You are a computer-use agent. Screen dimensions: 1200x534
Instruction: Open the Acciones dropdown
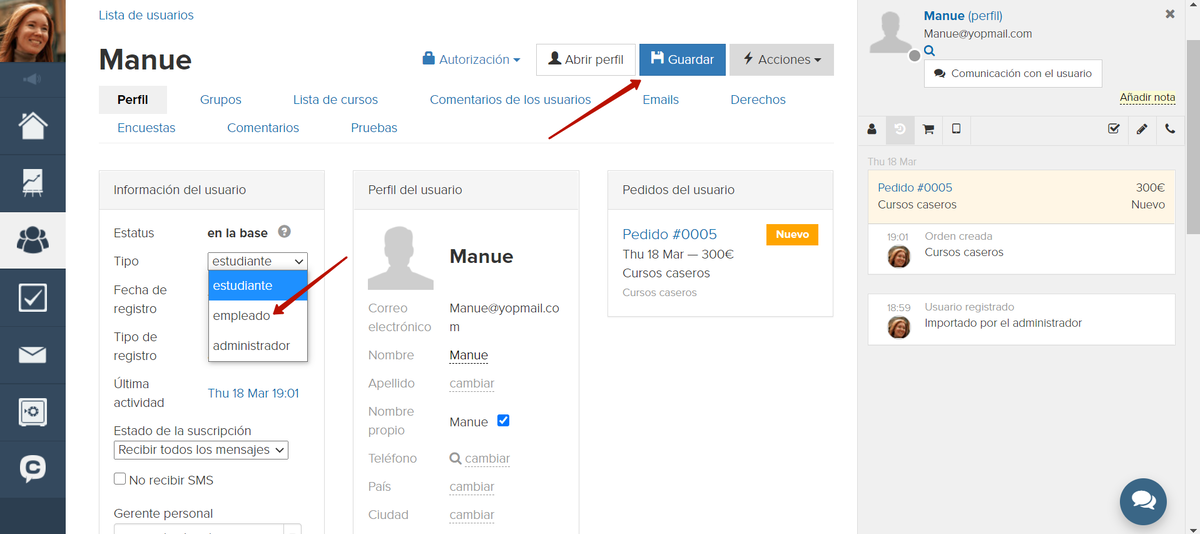(781, 59)
